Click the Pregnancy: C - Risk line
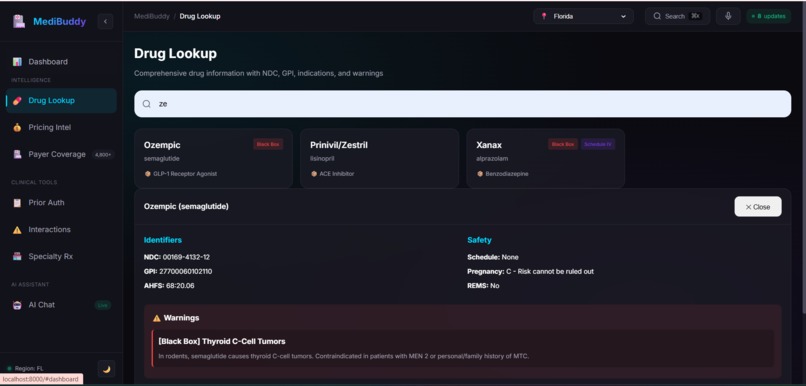This screenshot has width=806, height=386. tap(530, 271)
